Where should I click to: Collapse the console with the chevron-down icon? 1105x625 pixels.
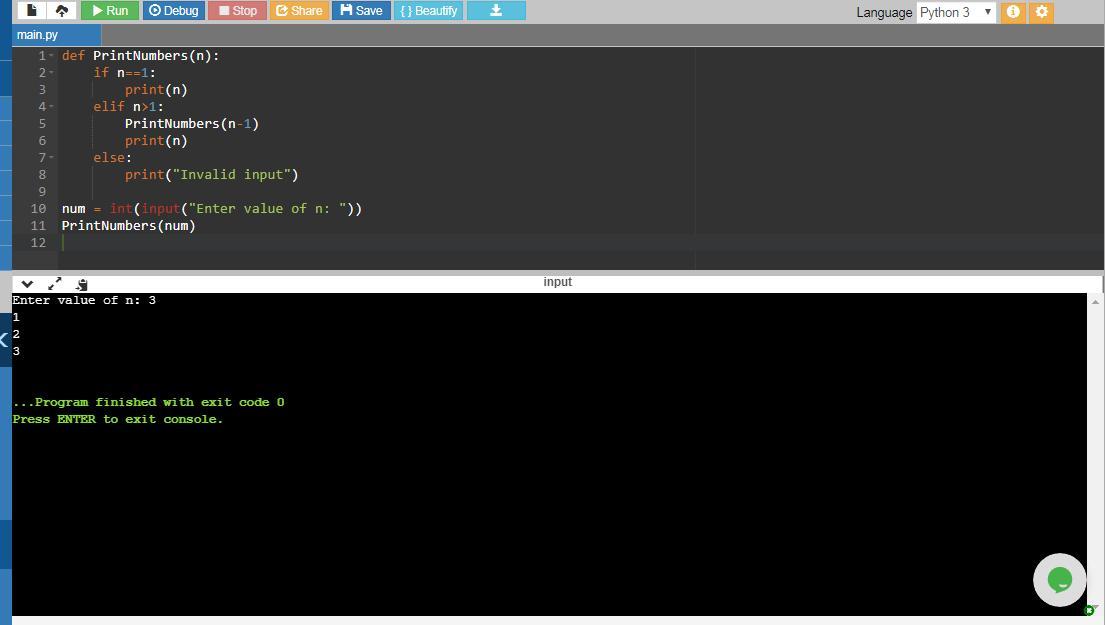point(27,284)
